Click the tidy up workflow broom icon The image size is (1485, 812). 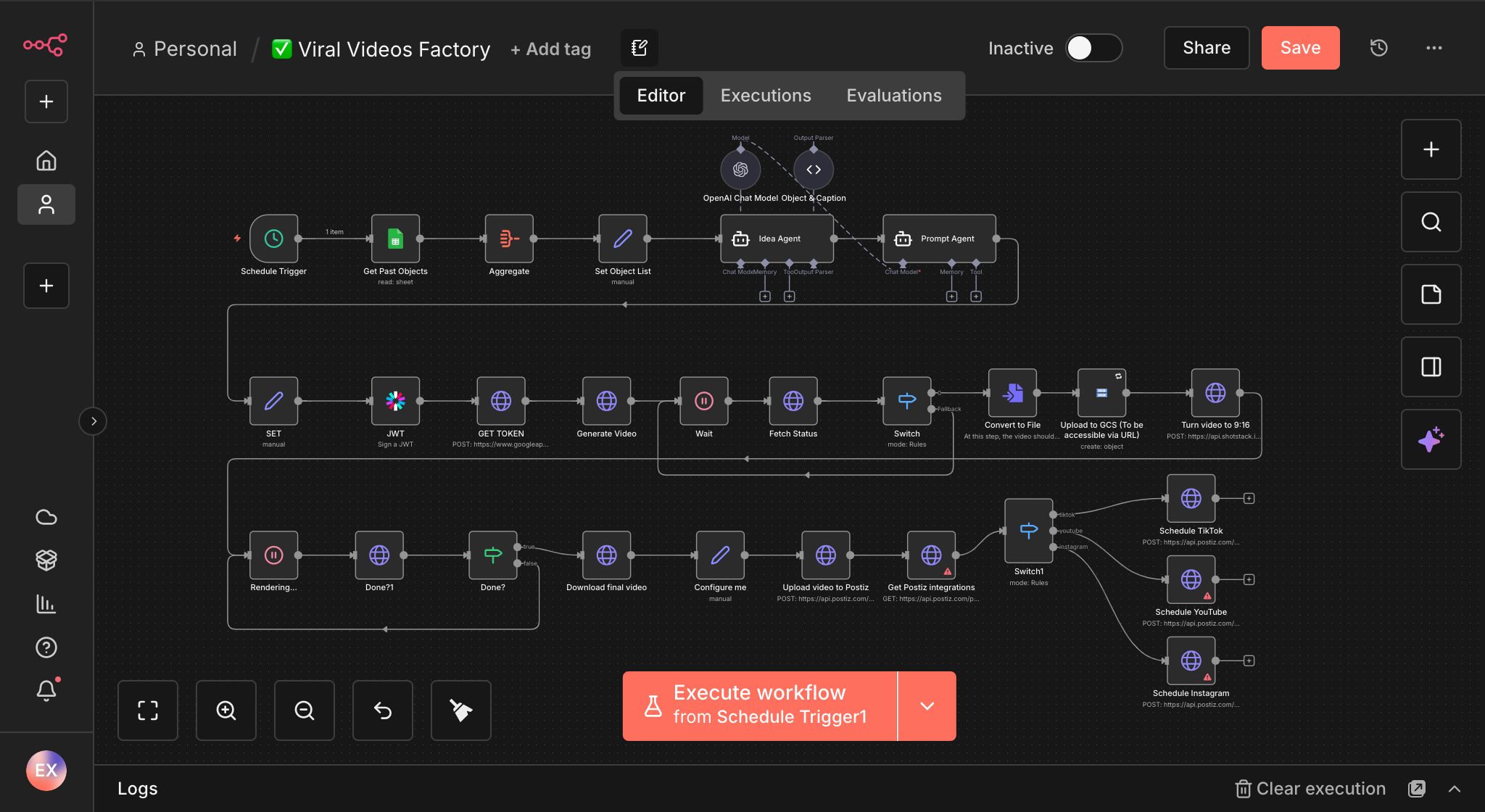461,710
